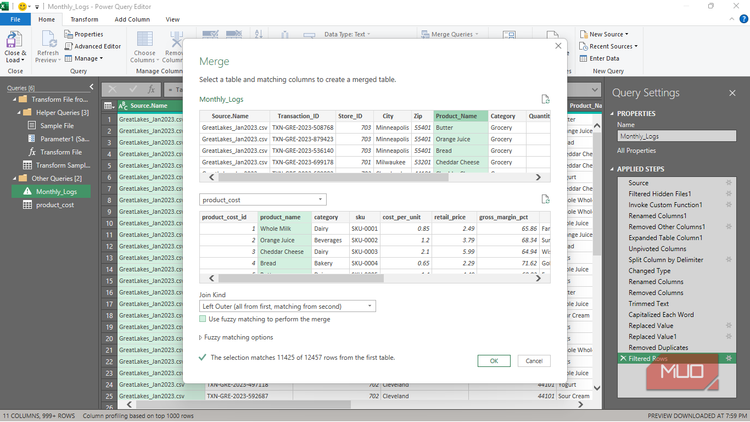The height and width of the screenshot is (422, 750).
Task: Click the delete X on Filtered Rows step
Action: pos(623,358)
